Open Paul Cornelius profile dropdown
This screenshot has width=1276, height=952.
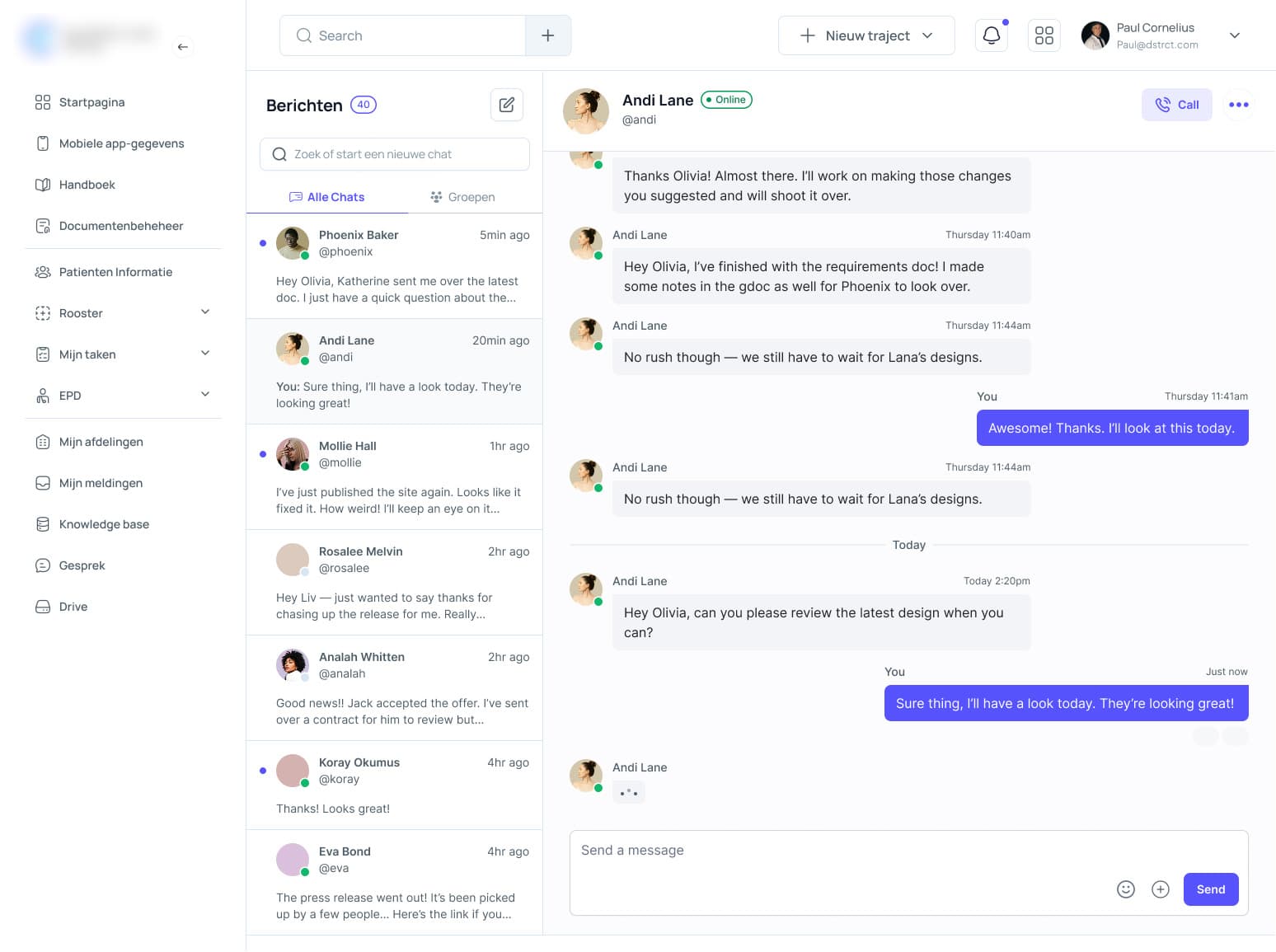(x=1234, y=35)
